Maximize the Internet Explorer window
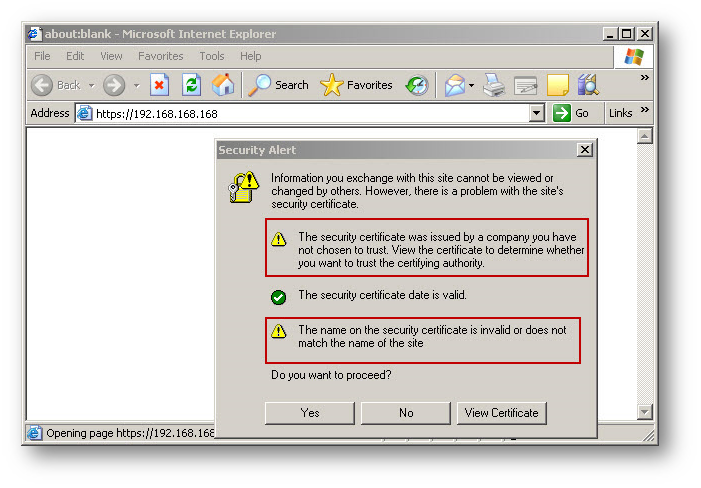Screen dimensions: 701x488 coord(627,34)
